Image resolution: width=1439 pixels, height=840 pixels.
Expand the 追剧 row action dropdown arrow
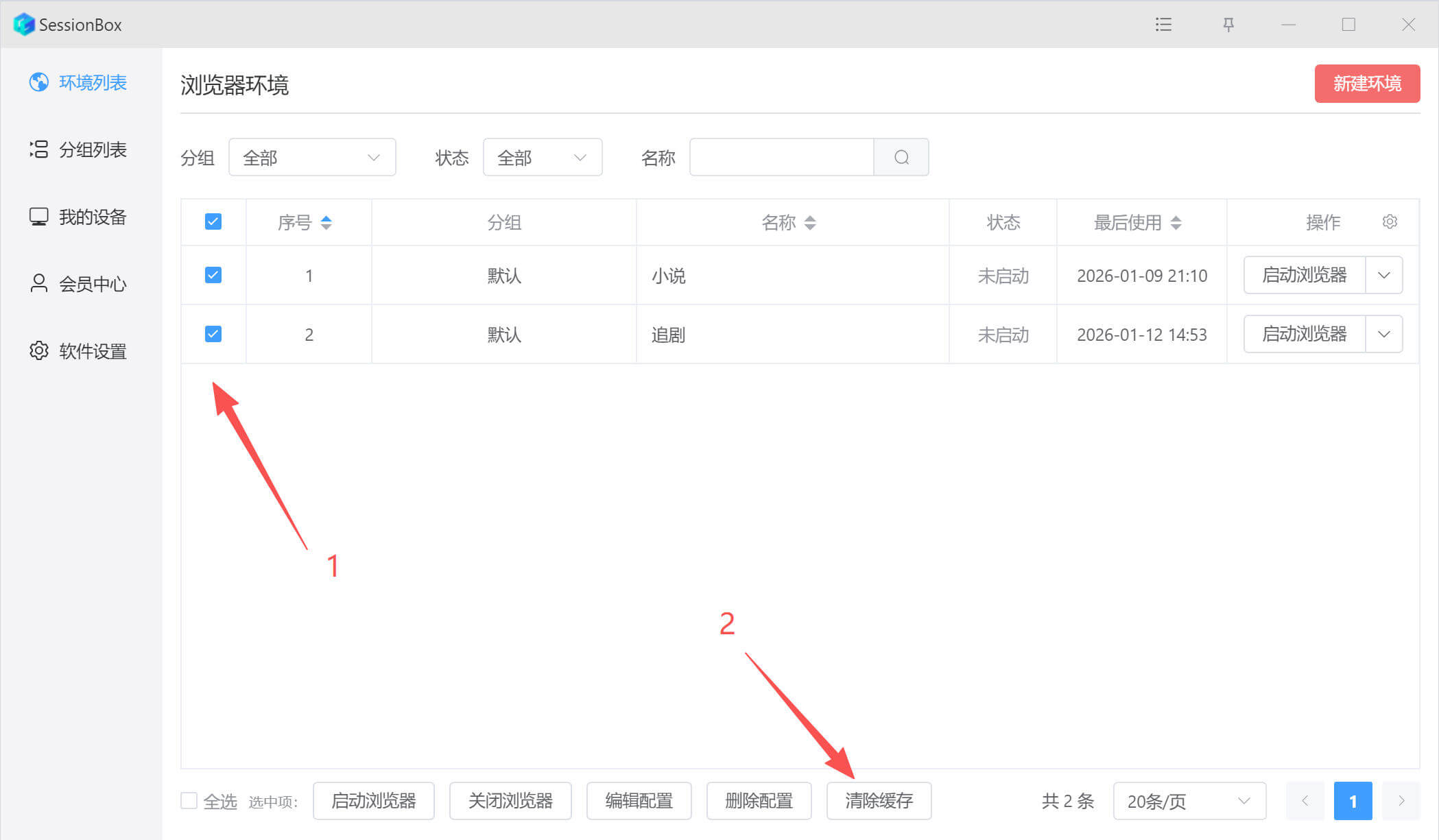tap(1383, 334)
